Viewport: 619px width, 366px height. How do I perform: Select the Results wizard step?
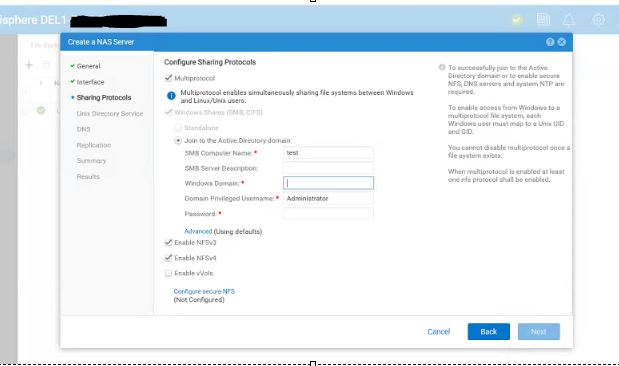coord(88,176)
